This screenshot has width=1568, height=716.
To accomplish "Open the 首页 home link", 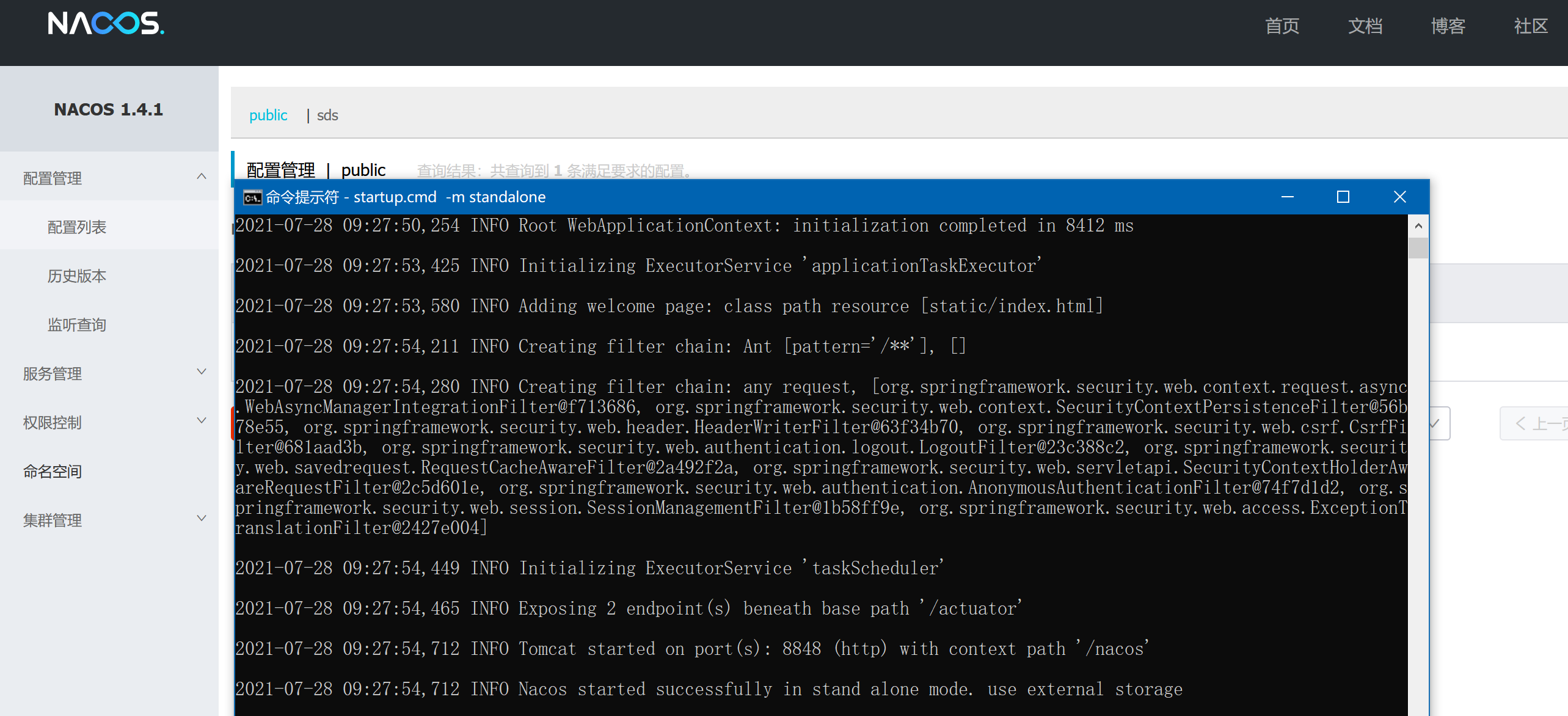I will pyautogui.click(x=1282, y=26).
